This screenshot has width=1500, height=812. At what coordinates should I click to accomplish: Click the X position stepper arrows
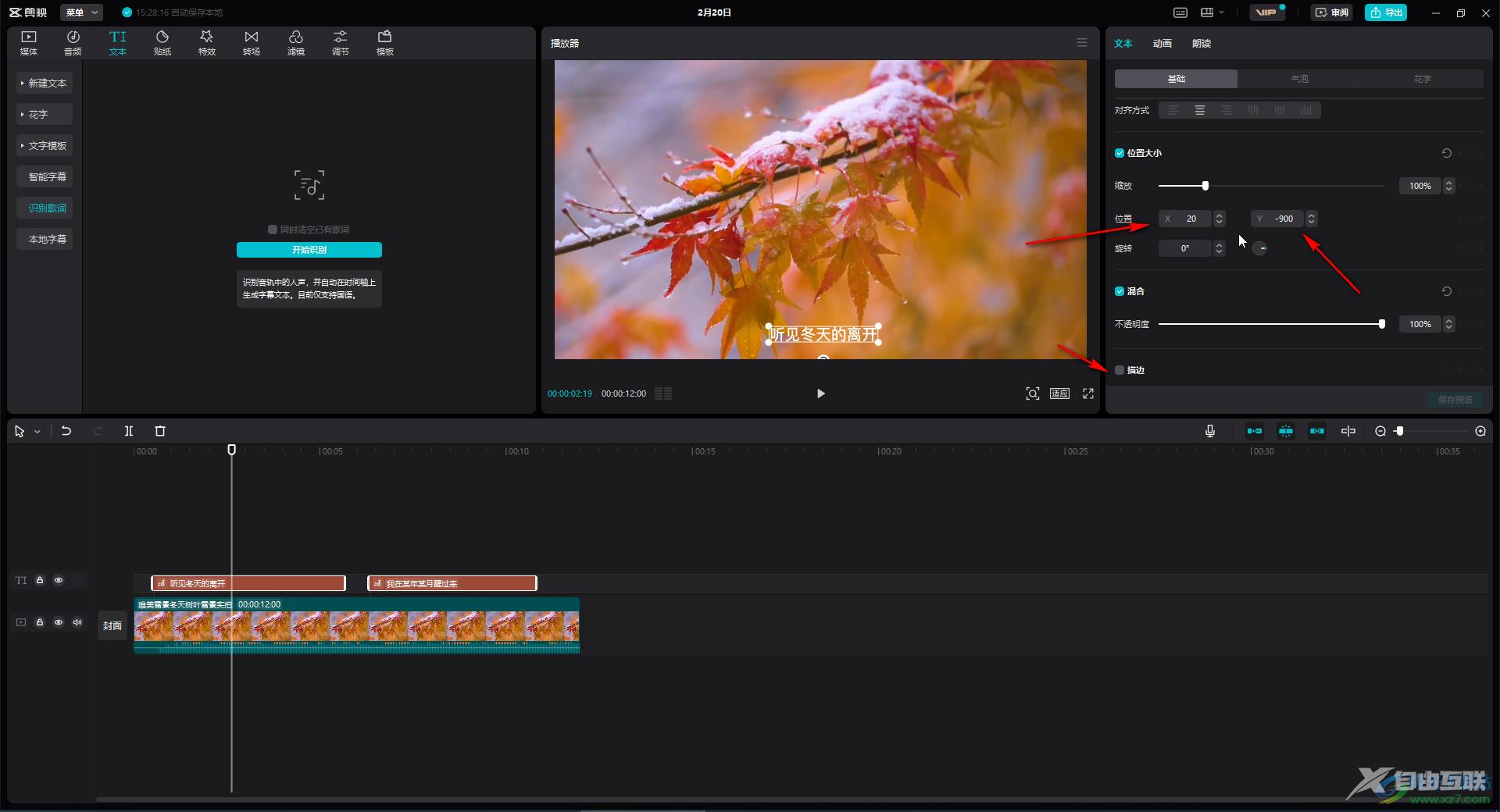tap(1220, 219)
